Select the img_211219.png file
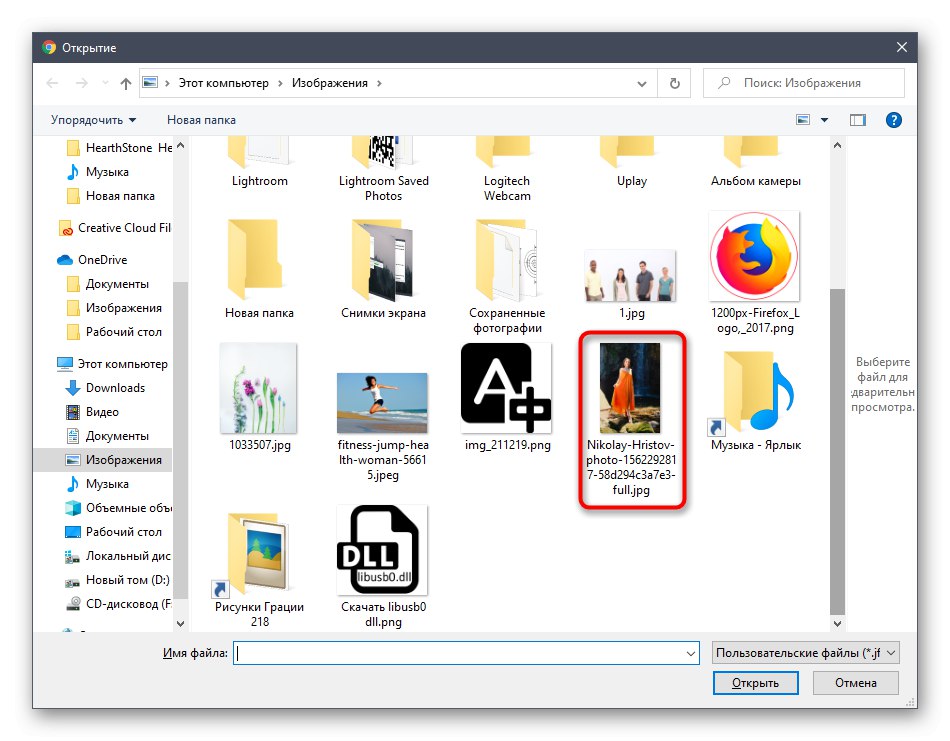This screenshot has width=950, height=741. (x=507, y=397)
